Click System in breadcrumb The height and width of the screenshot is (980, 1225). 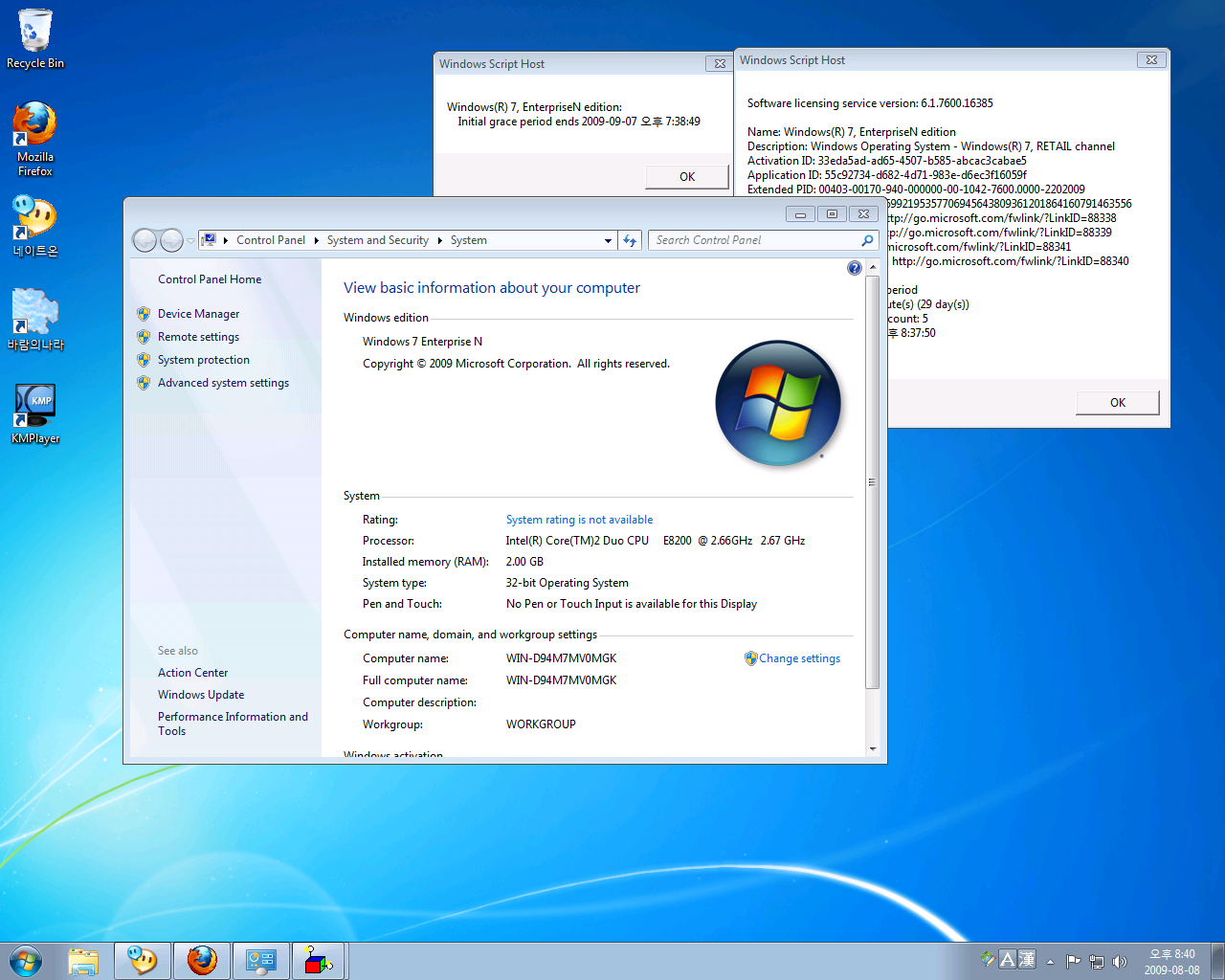click(469, 240)
